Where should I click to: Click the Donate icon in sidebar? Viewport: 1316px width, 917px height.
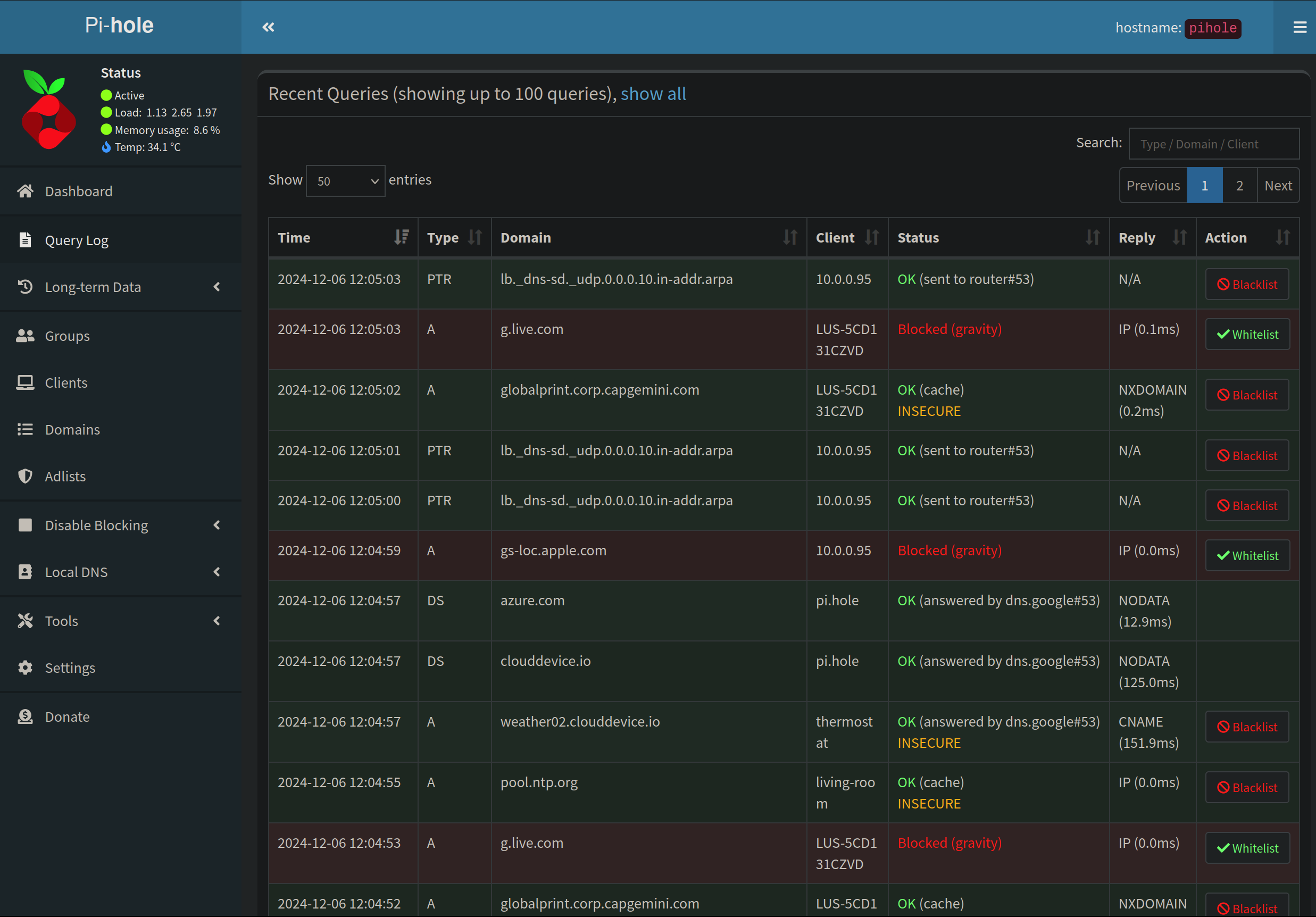click(25, 716)
